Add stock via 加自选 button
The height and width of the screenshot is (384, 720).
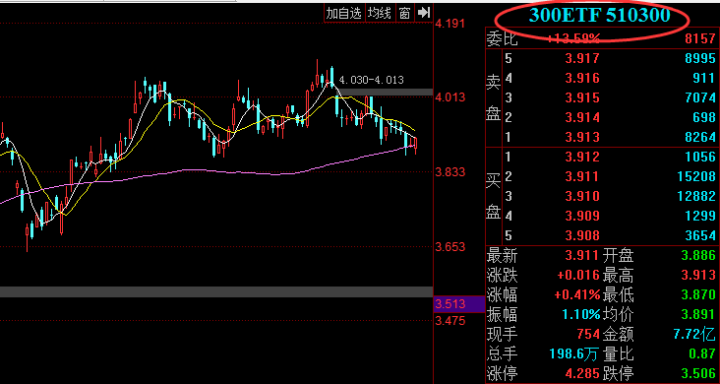coord(344,13)
